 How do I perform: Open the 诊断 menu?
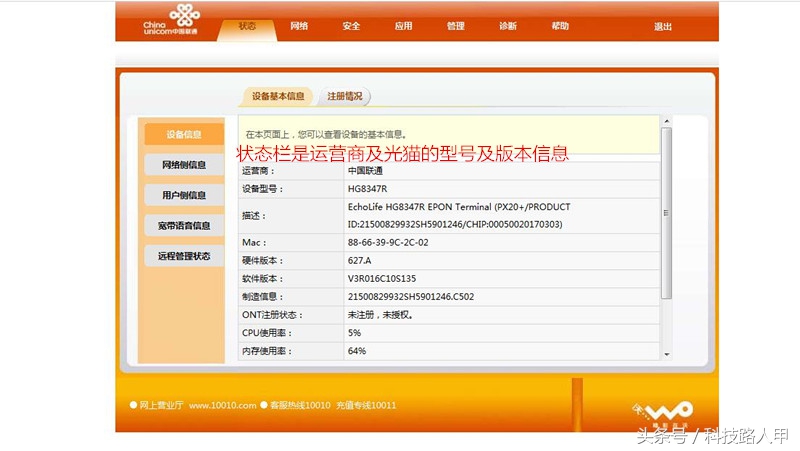point(508,26)
